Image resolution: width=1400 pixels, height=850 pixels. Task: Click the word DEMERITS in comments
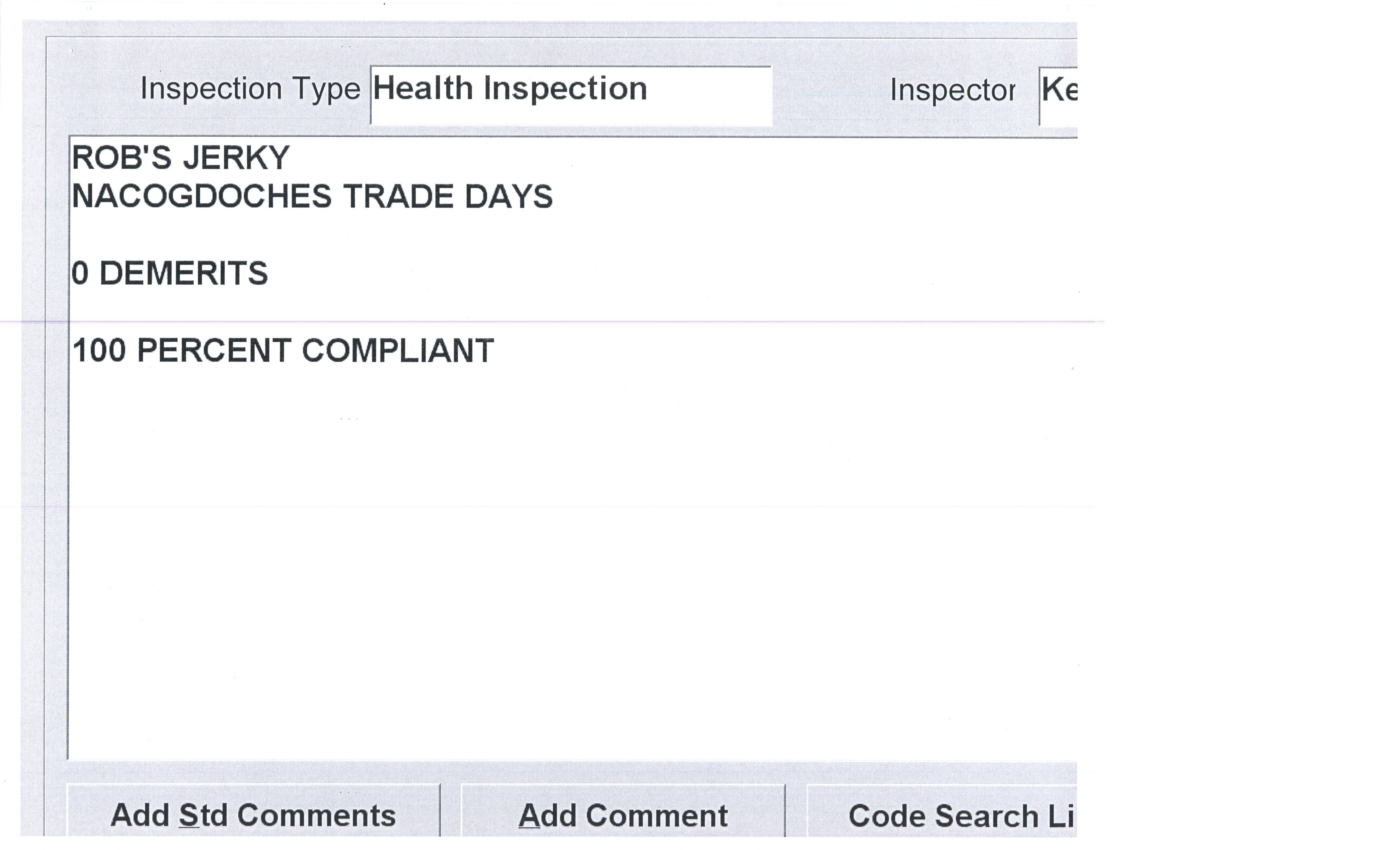tap(184, 273)
